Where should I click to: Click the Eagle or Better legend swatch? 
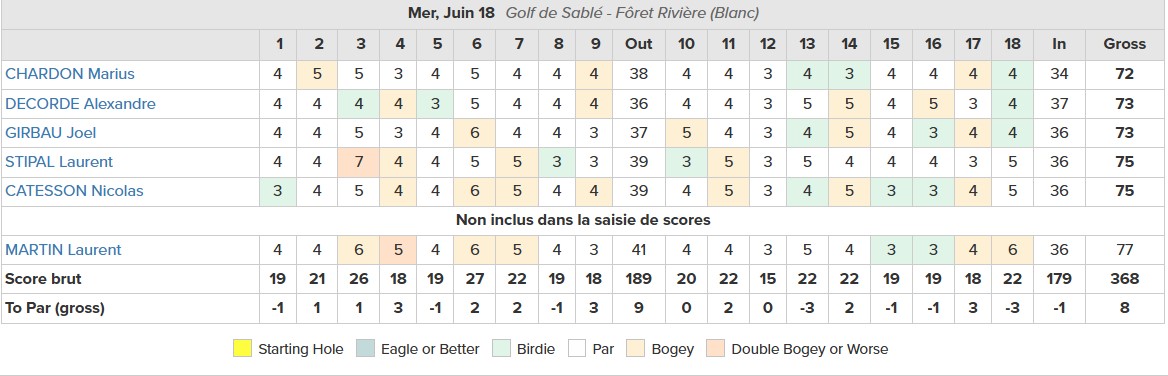pyautogui.click(x=365, y=348)
